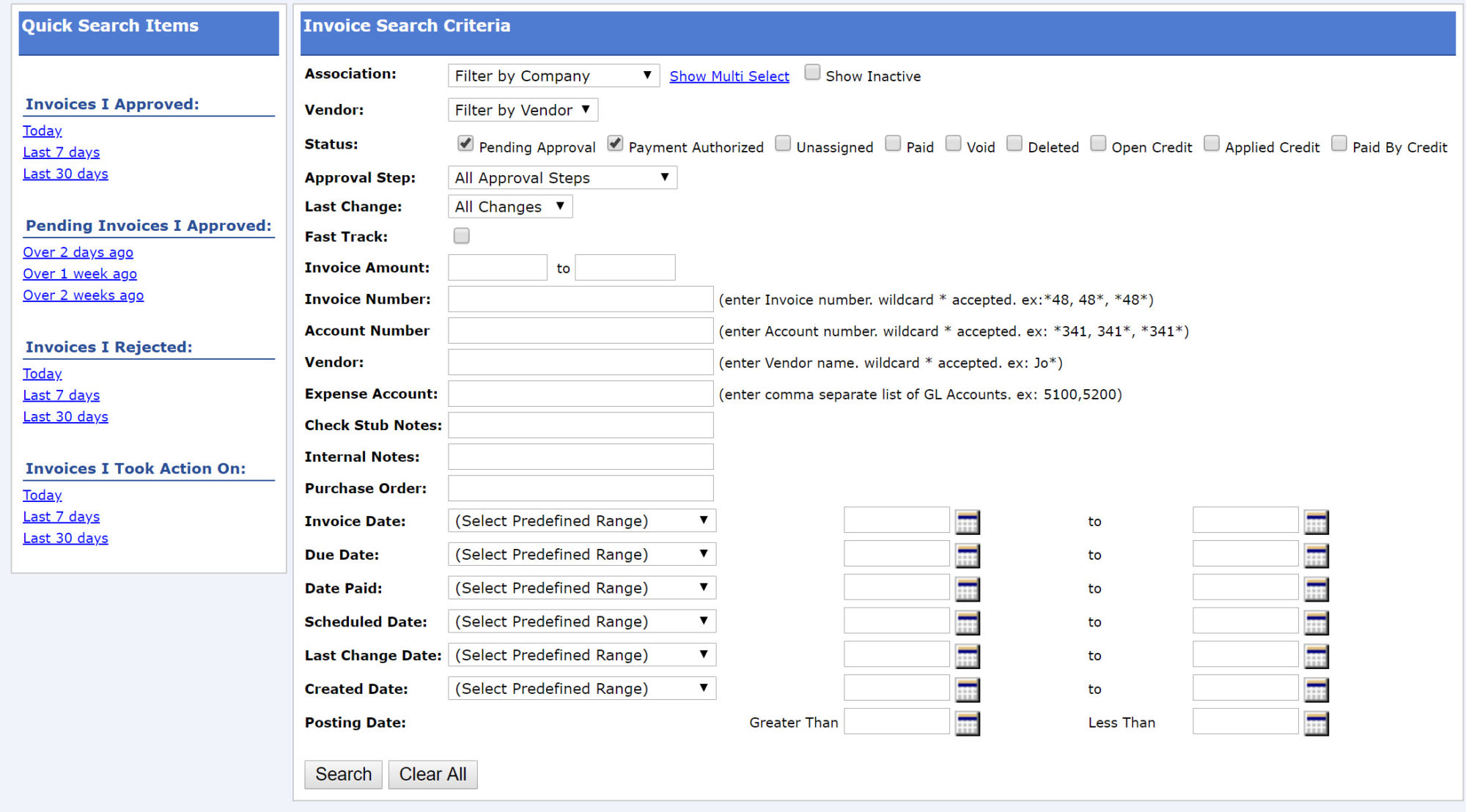Open calendar picker for Invoice Date start

point(967,522)
